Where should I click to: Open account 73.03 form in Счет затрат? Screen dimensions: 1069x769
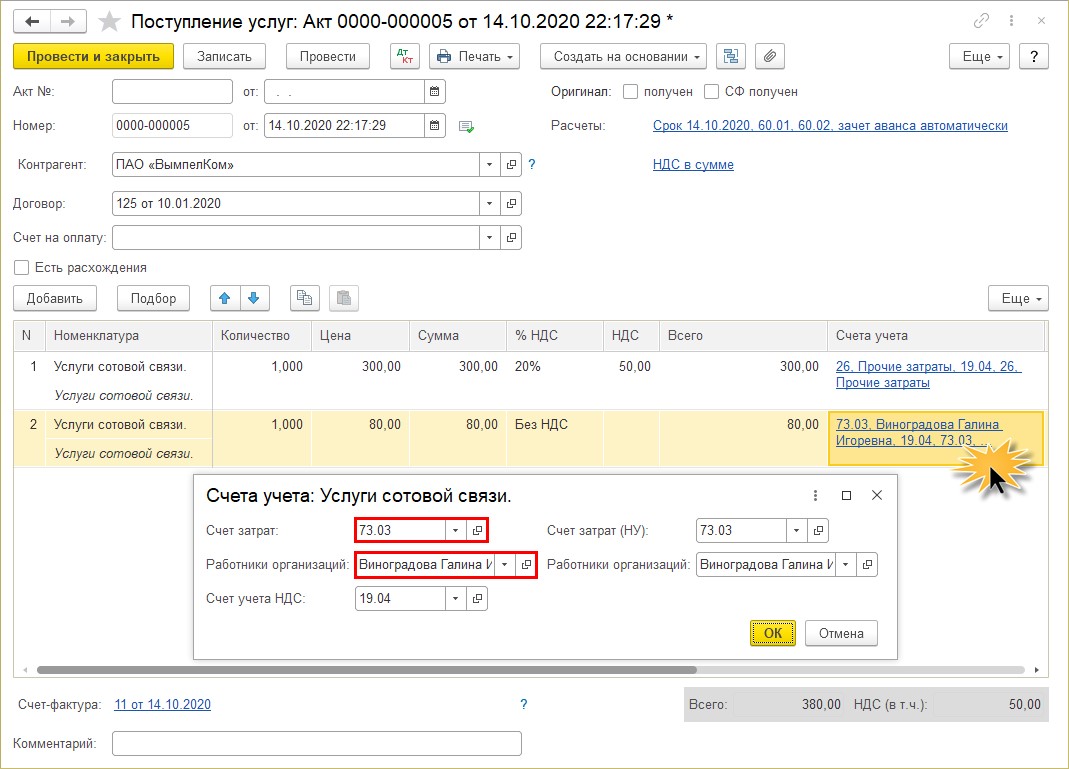pos(477,530)
